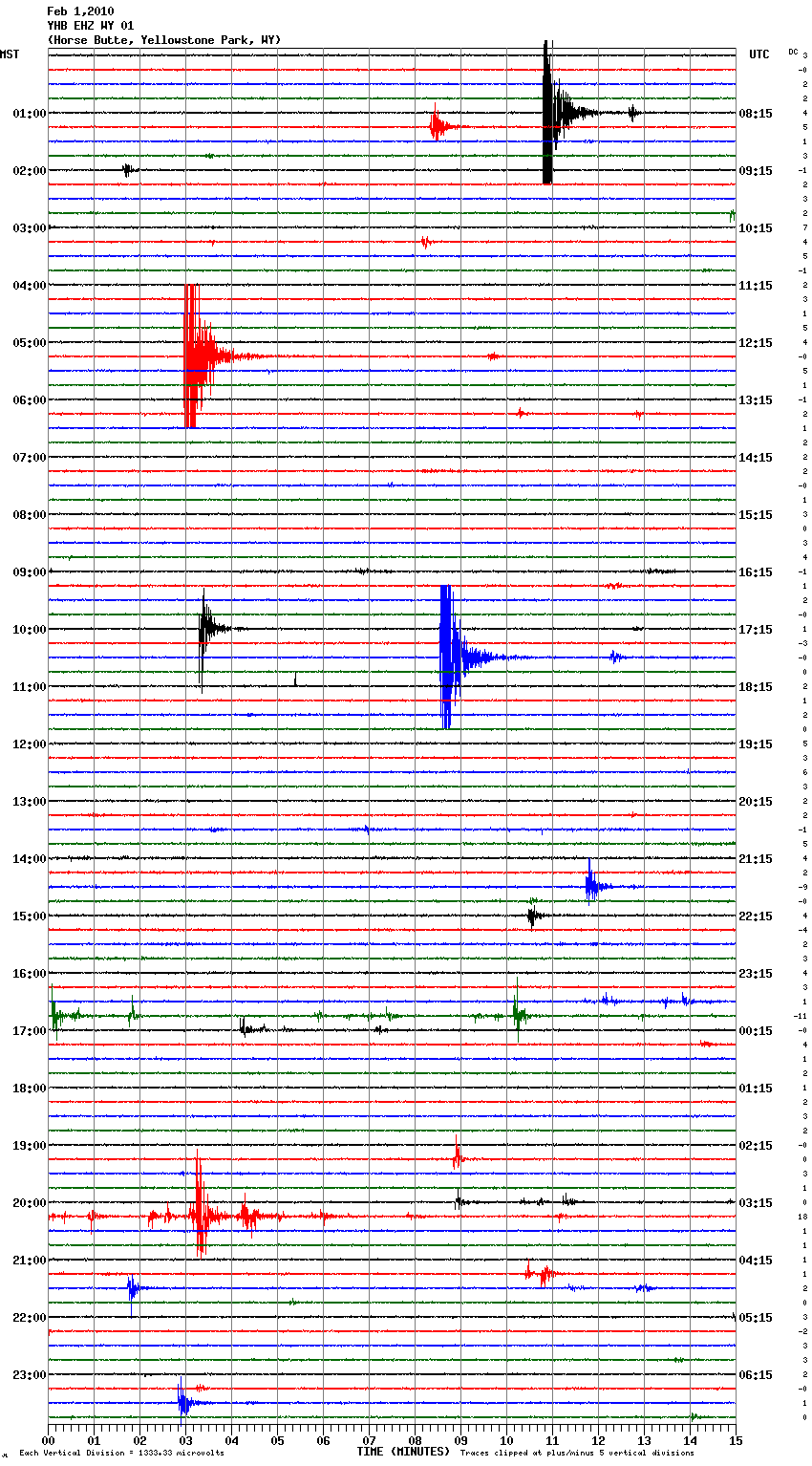This screenshot has height=1466, width=812.
Task: Click the '04:15' UTC time label
Action: pos(756,1261)
